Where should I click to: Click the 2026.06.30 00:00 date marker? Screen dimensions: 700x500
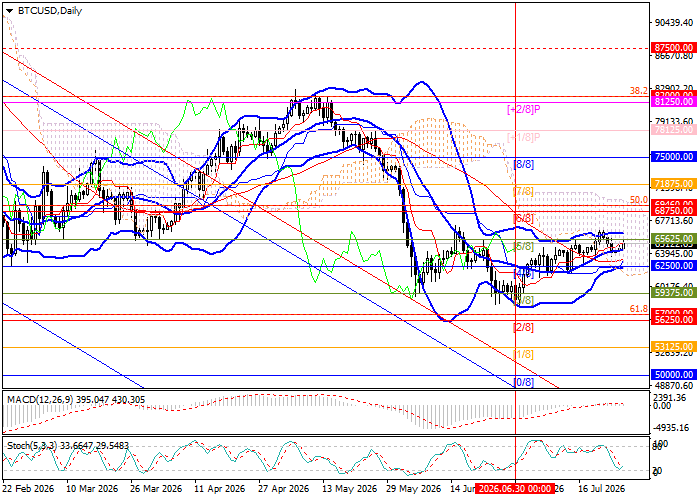(x=515, y=488)
